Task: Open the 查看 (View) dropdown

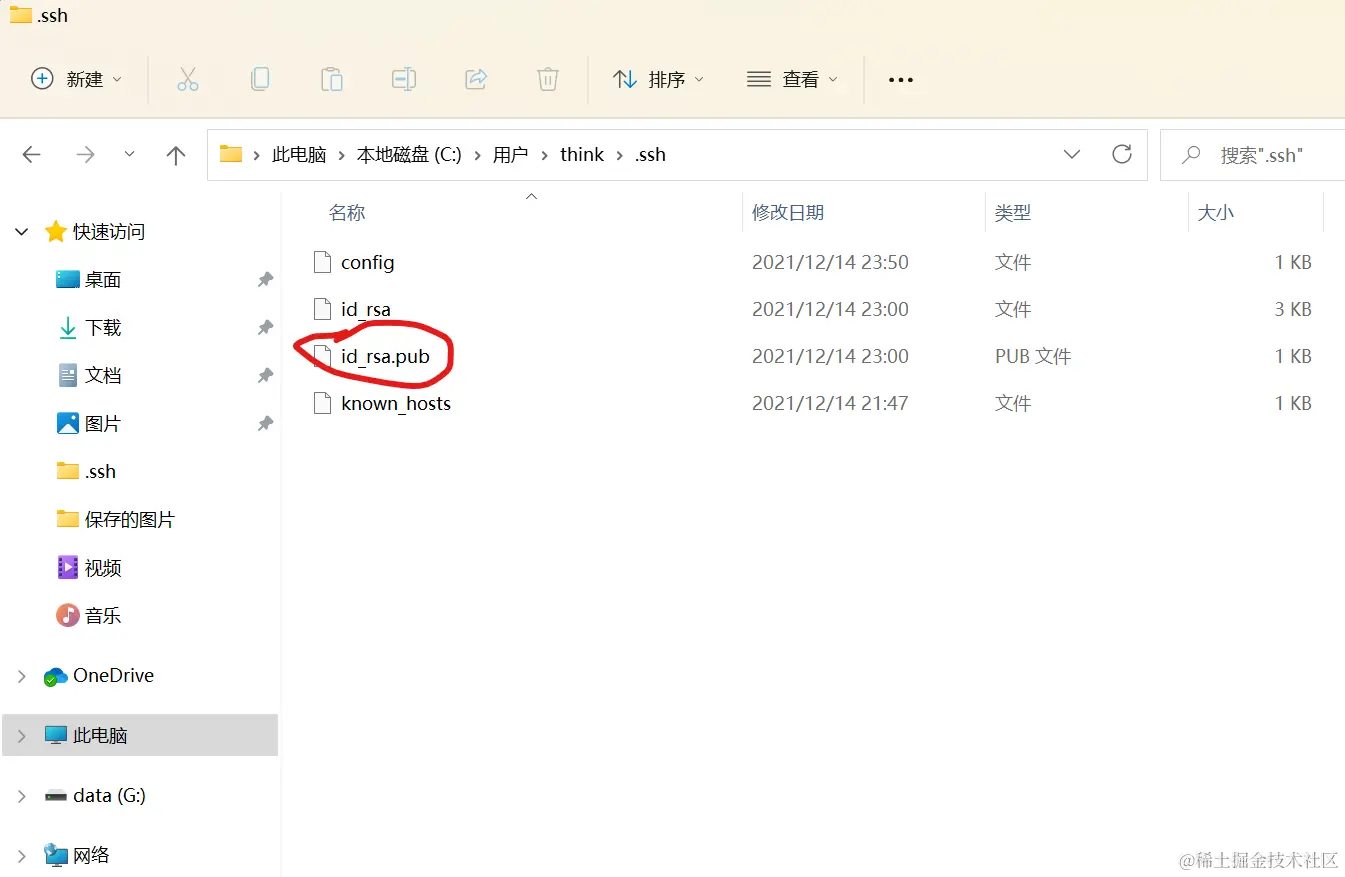Action: tap(792, 79)
